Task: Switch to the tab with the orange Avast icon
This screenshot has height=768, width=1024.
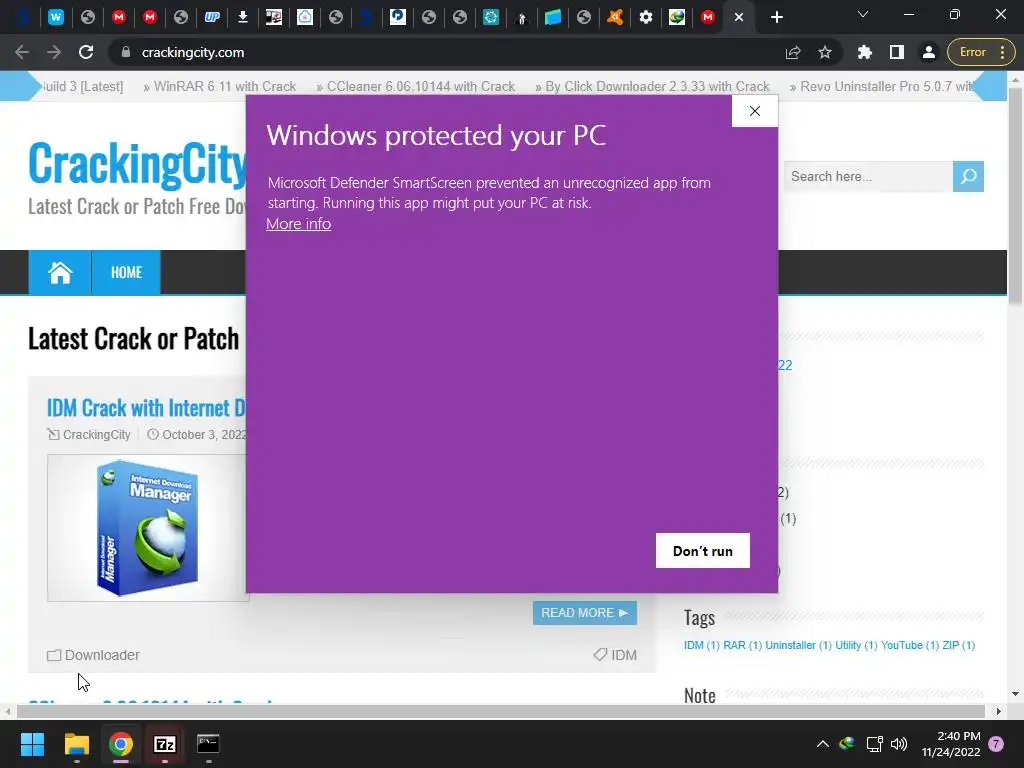Action: point(615,18)
